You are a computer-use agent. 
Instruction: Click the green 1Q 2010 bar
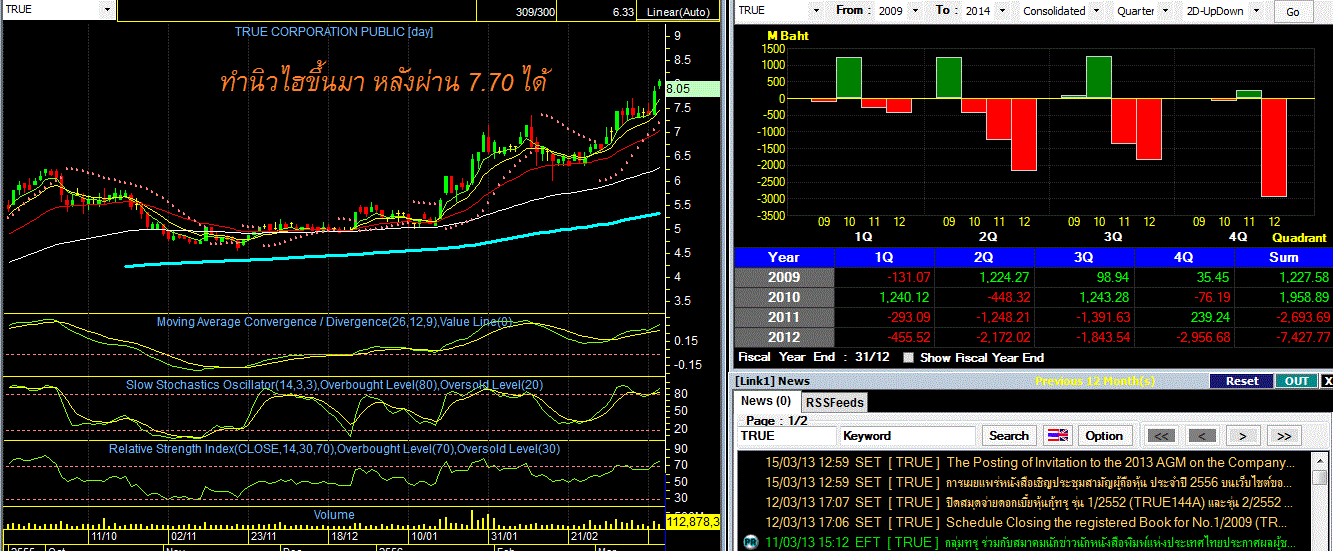tap(849, 78)
